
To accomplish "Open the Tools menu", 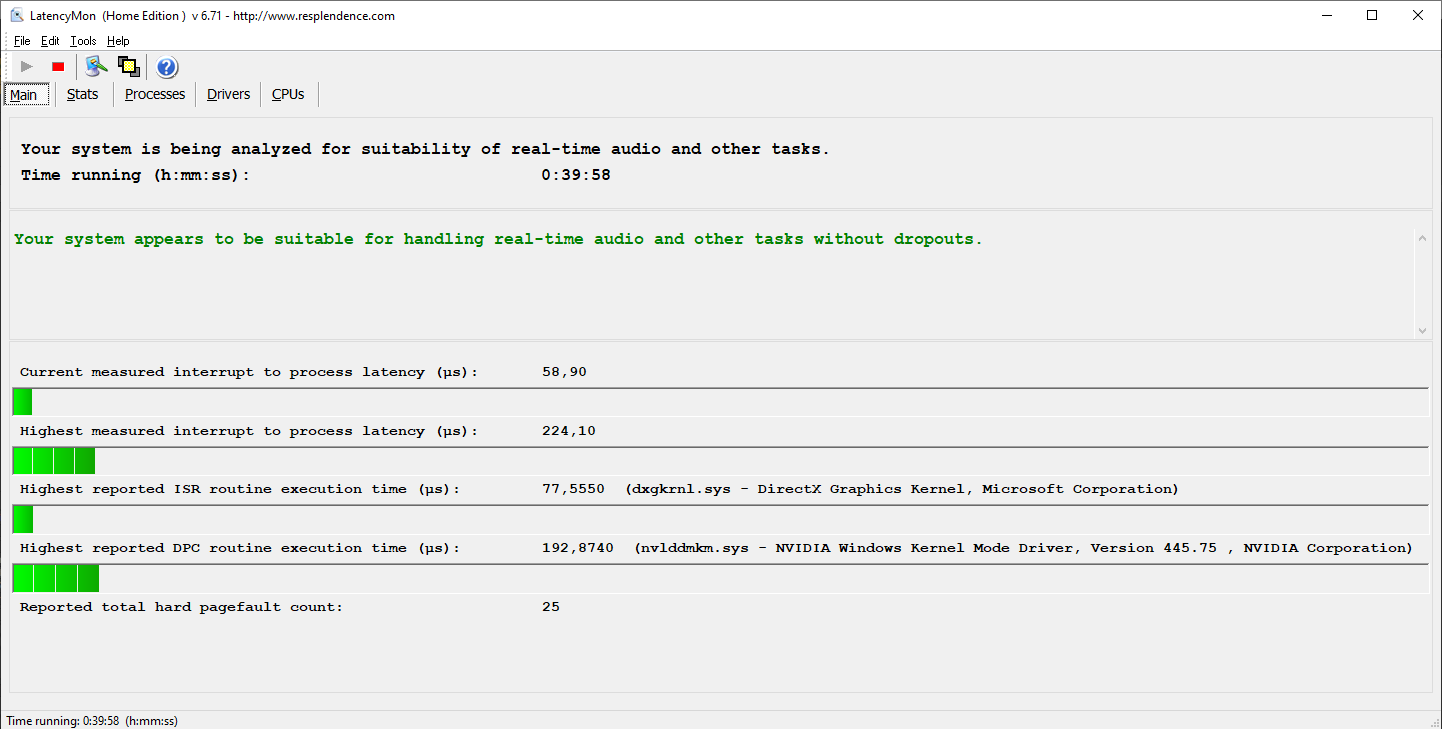I will click(82, 41).
